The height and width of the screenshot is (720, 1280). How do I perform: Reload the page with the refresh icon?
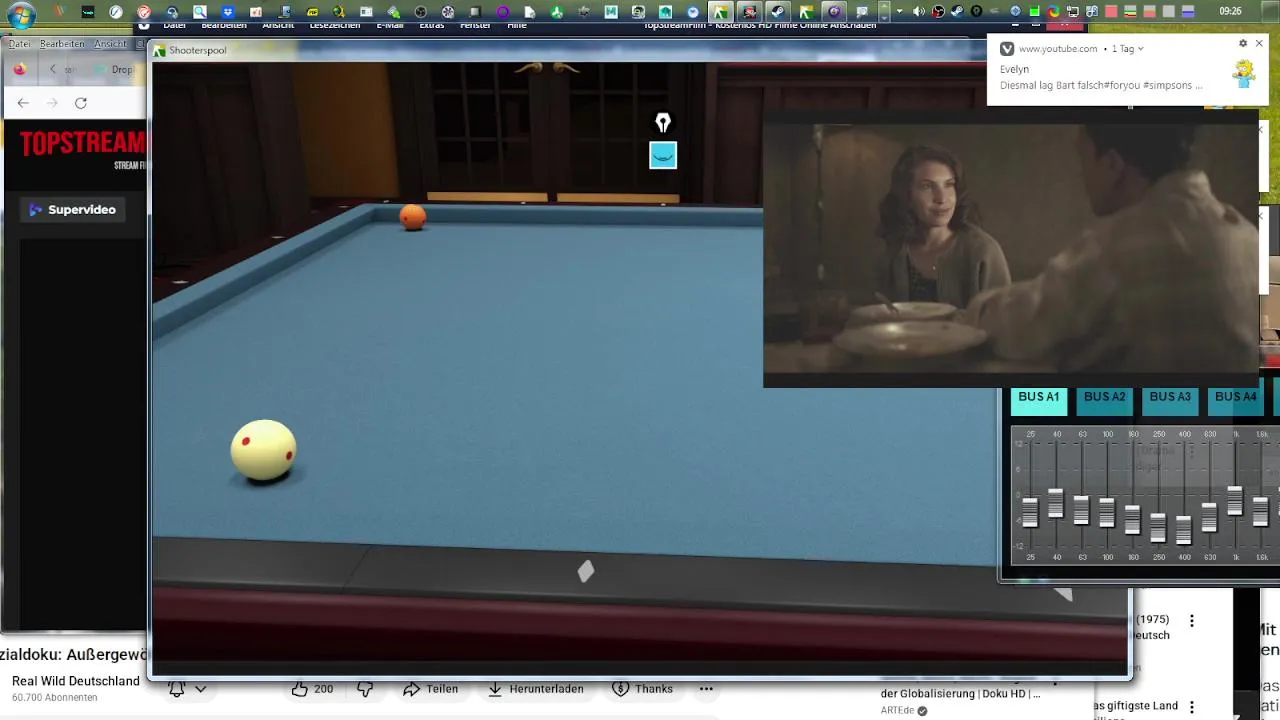pos(81,103)
